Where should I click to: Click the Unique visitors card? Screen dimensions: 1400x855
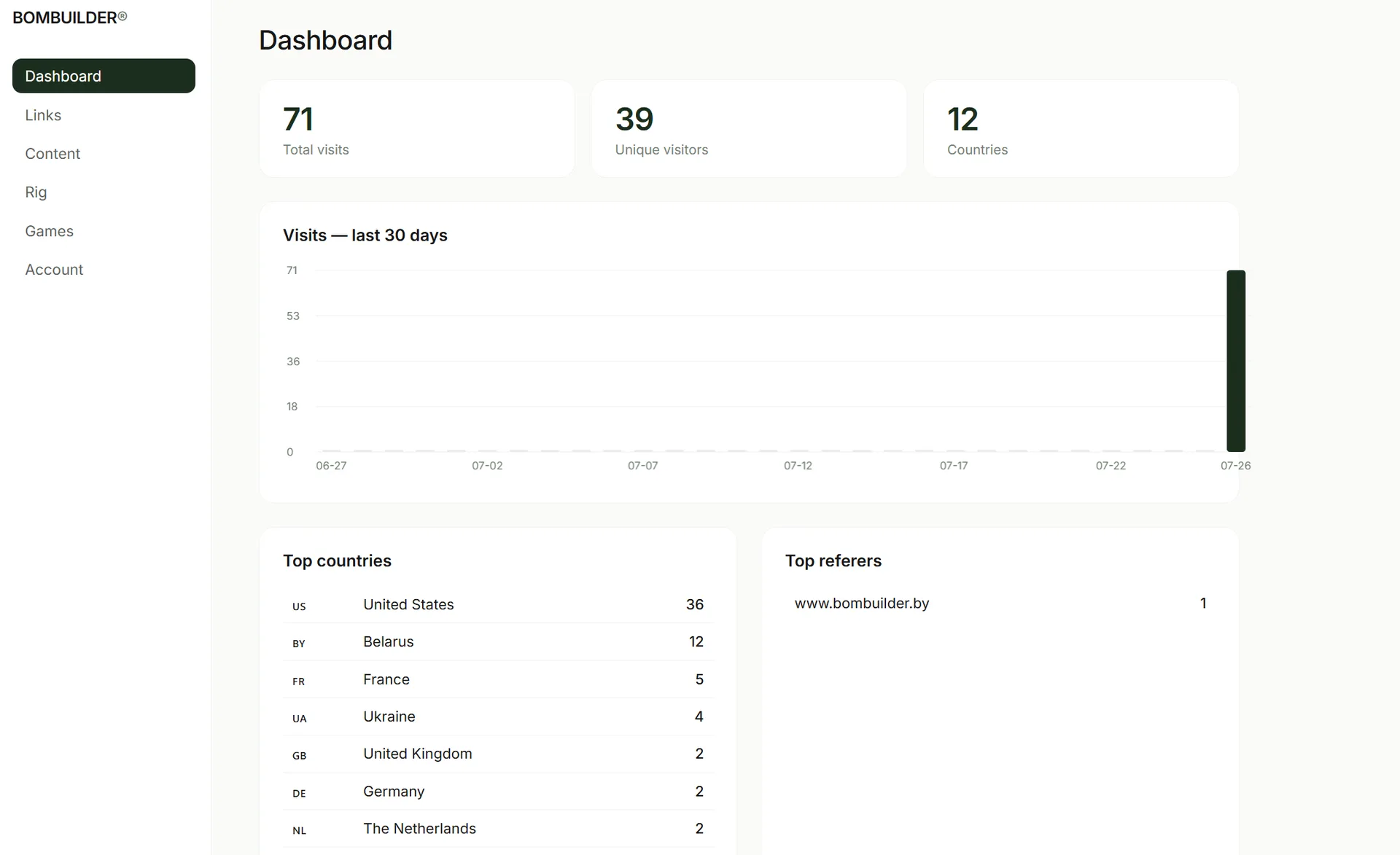(749, 129)
